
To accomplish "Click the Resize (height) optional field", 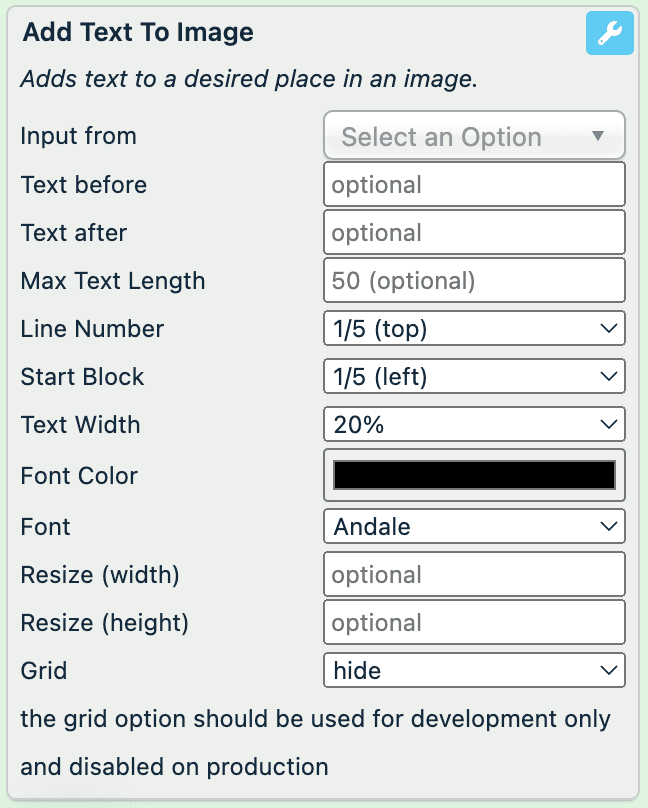I will tap(473, 622).
